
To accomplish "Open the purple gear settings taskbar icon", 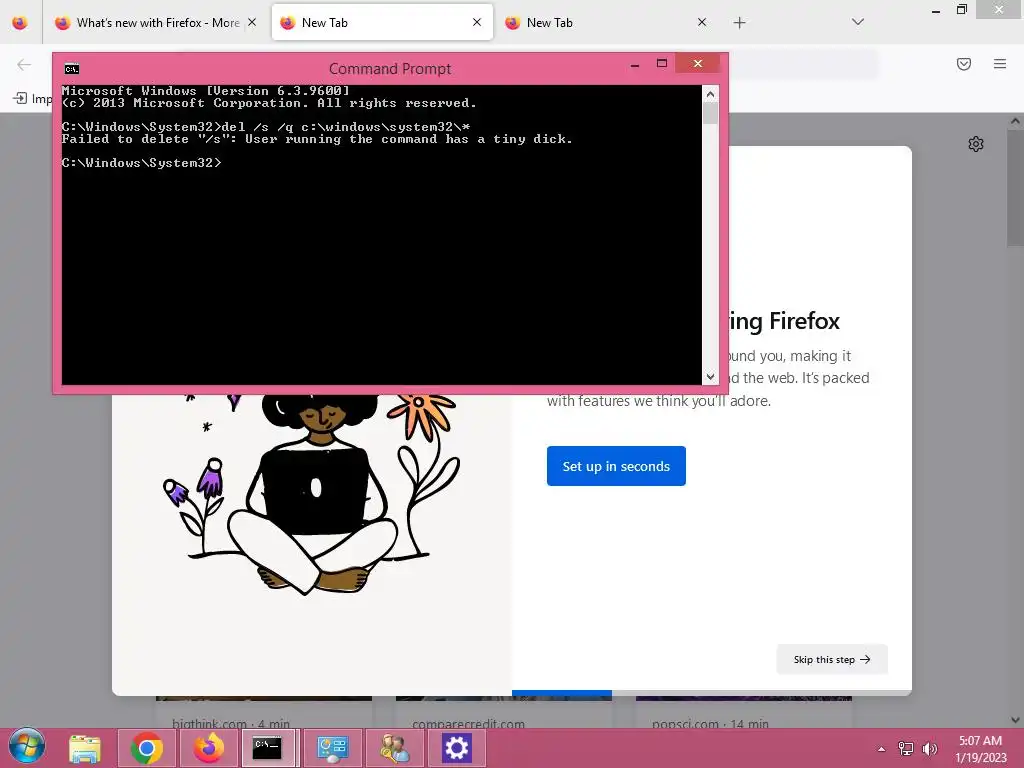I will click(x=456, y=748).
